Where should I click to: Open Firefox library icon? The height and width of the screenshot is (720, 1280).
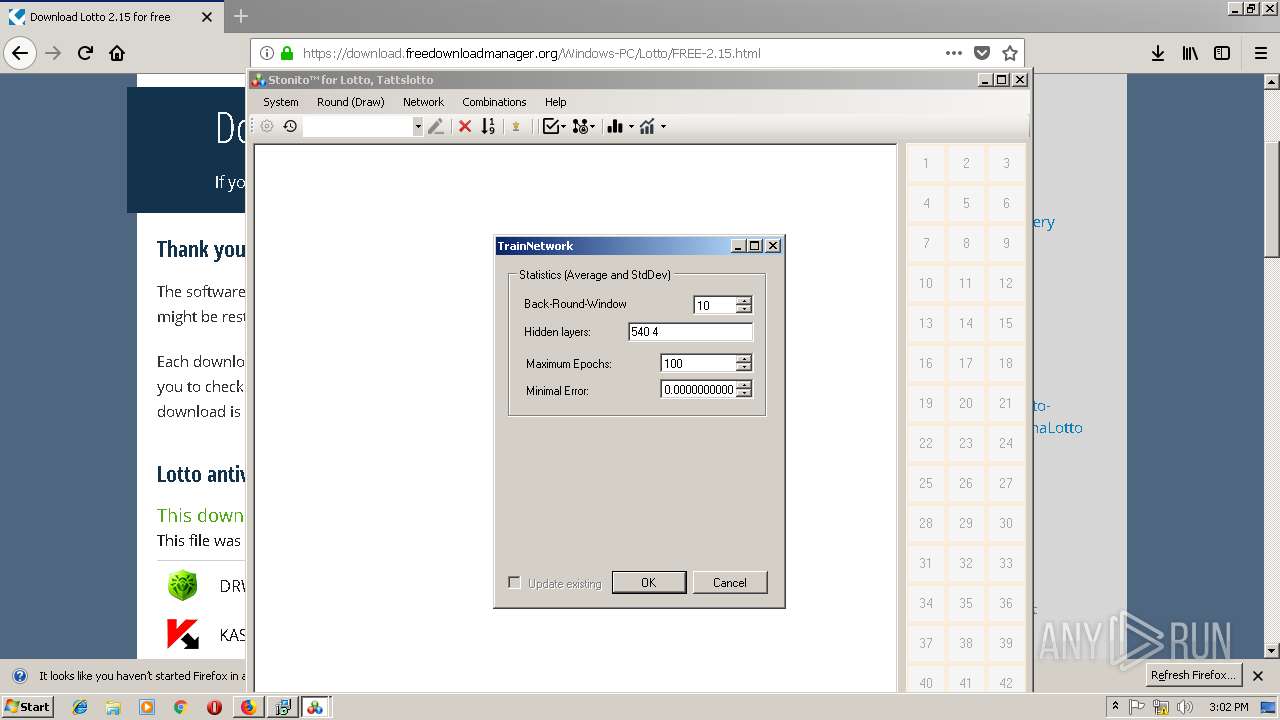1190,53
